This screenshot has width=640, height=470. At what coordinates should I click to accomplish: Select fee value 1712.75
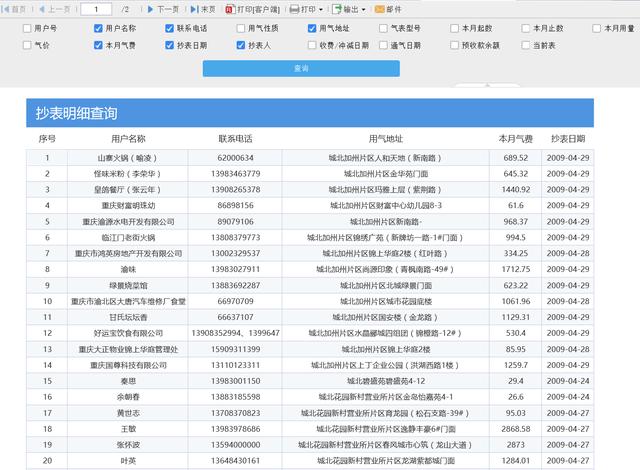(x=516, y=269)
